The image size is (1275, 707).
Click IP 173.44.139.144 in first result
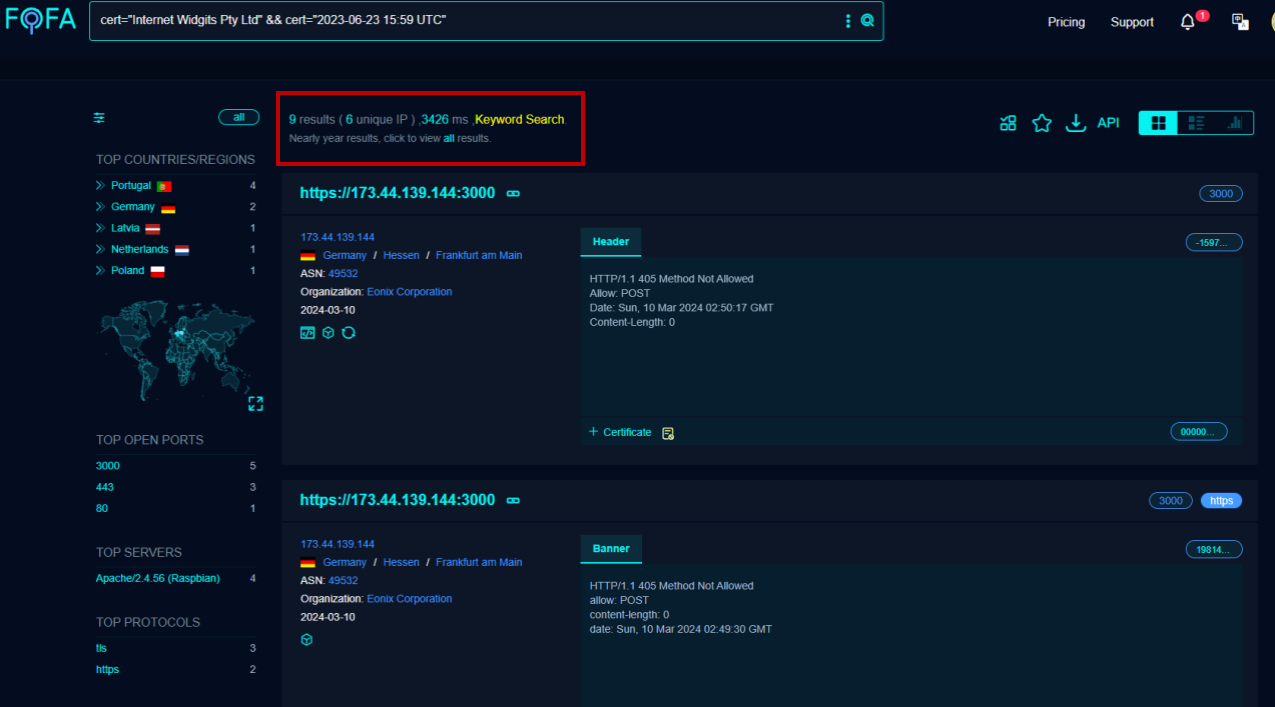[337, 237]
